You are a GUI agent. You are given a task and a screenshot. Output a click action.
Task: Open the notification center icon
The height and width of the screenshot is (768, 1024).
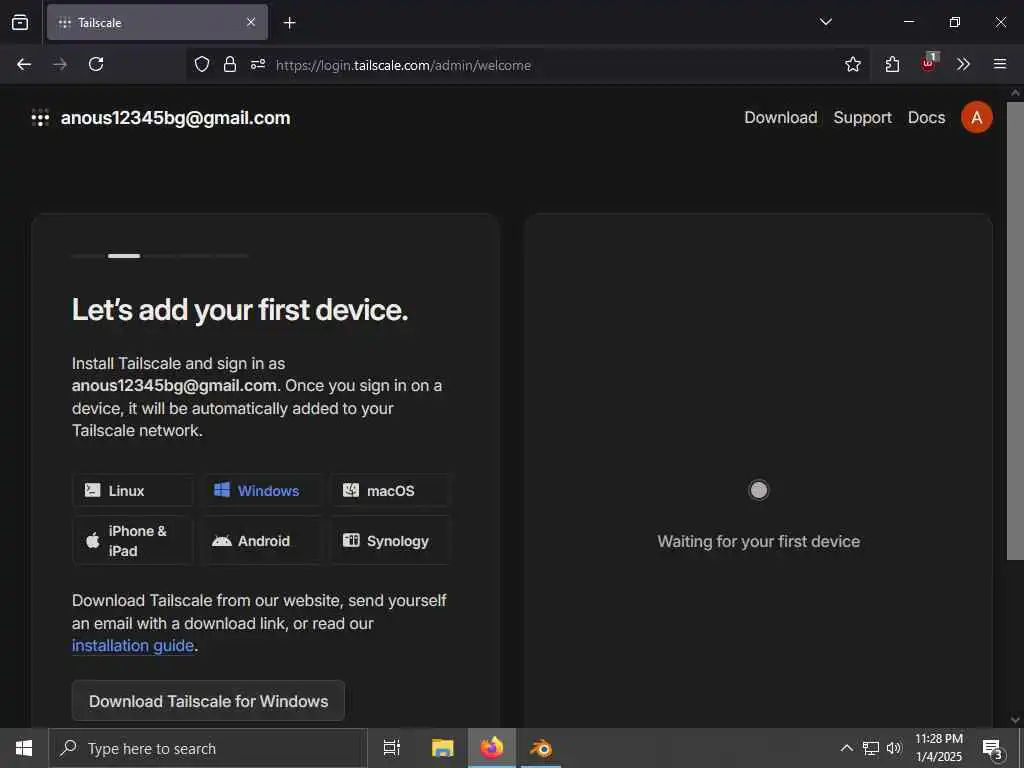click(x=992, y=748)
